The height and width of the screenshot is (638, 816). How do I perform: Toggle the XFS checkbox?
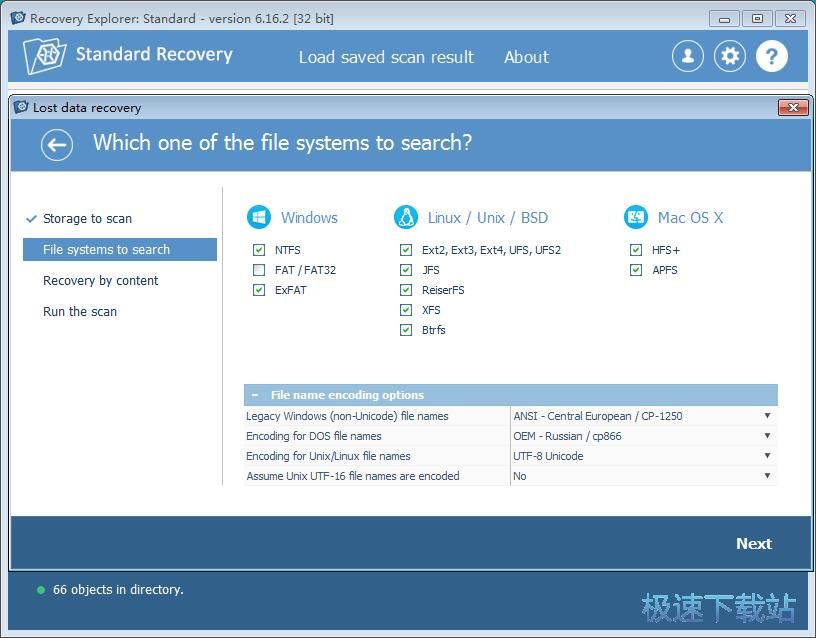click(x=406, y=310)
